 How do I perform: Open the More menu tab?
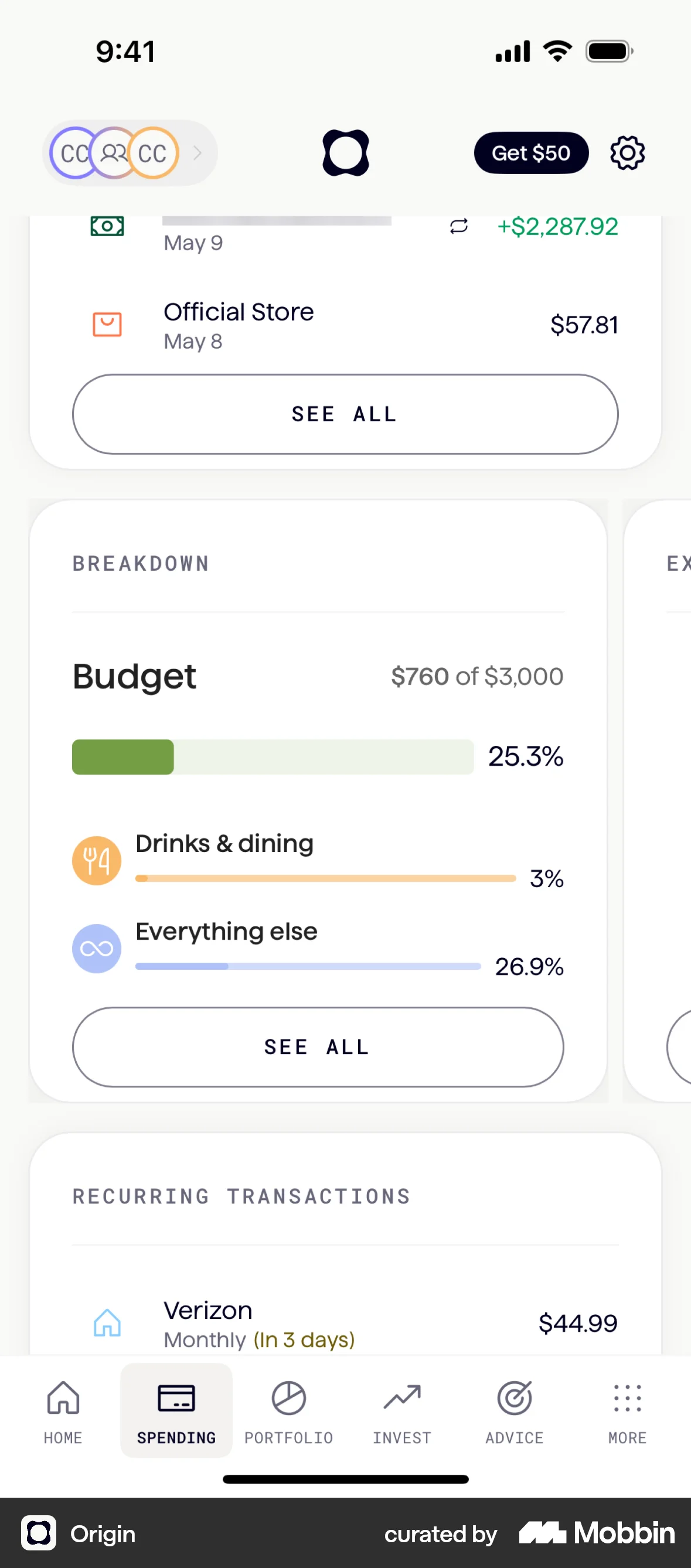coord(627,1410)
